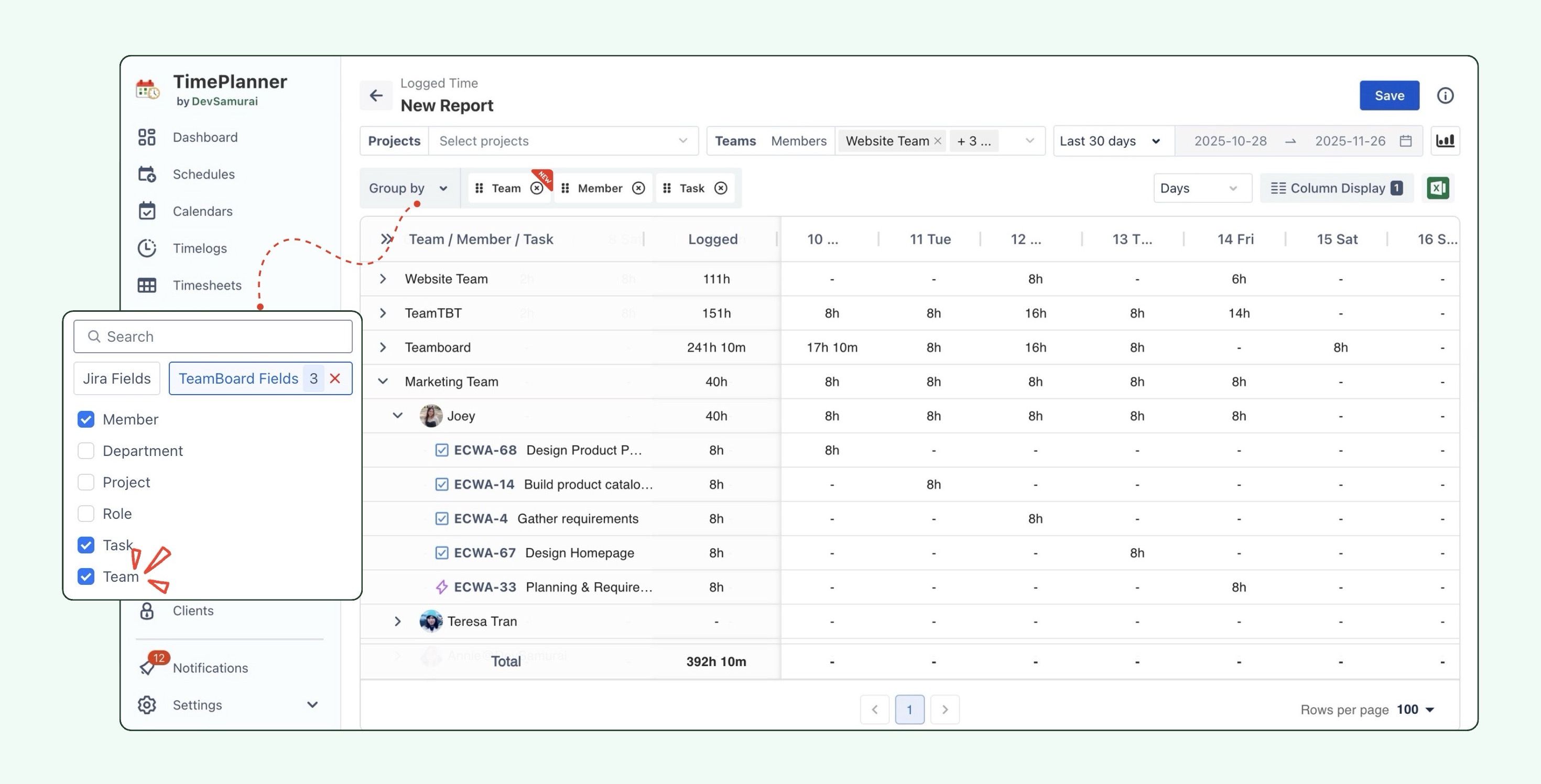Screen dimensions: 1541x784
Task: Click the Save button
Action: click(1388, 96)
